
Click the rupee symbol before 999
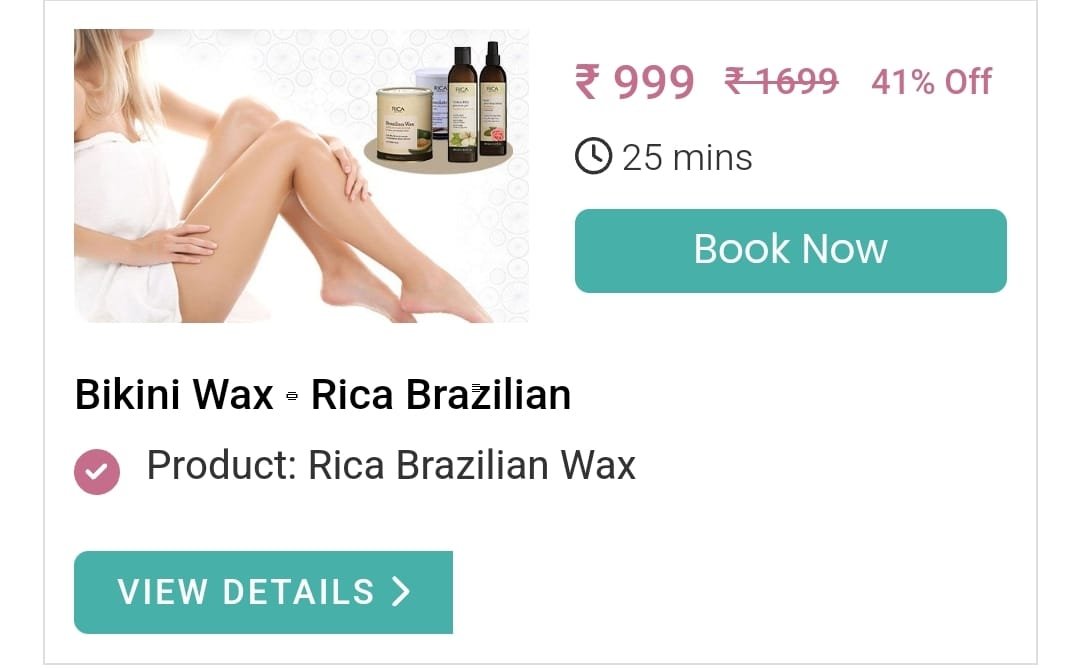(588, 81)
